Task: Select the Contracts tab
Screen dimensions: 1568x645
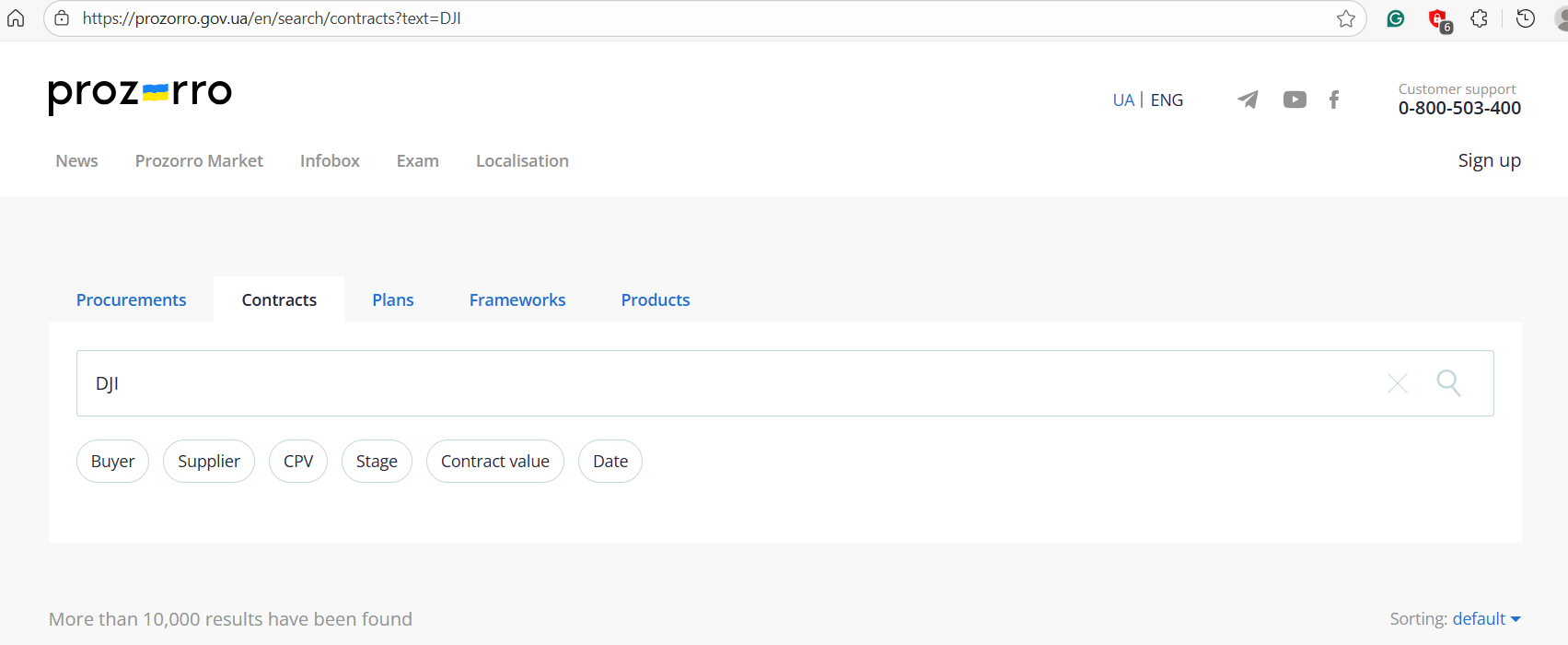Action: click(279, 299)
